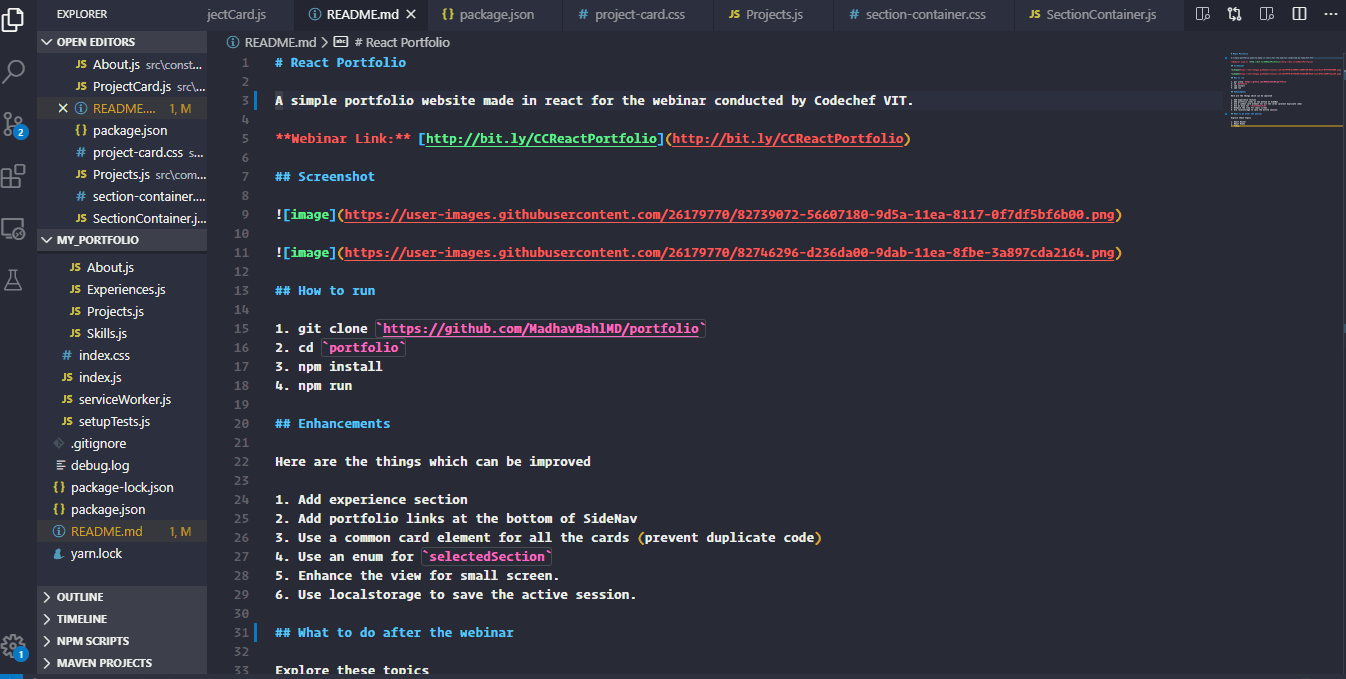Screen dimensions: 1346x679
Task: Select yarn.lock in the file tree
Action: point(94,552)
